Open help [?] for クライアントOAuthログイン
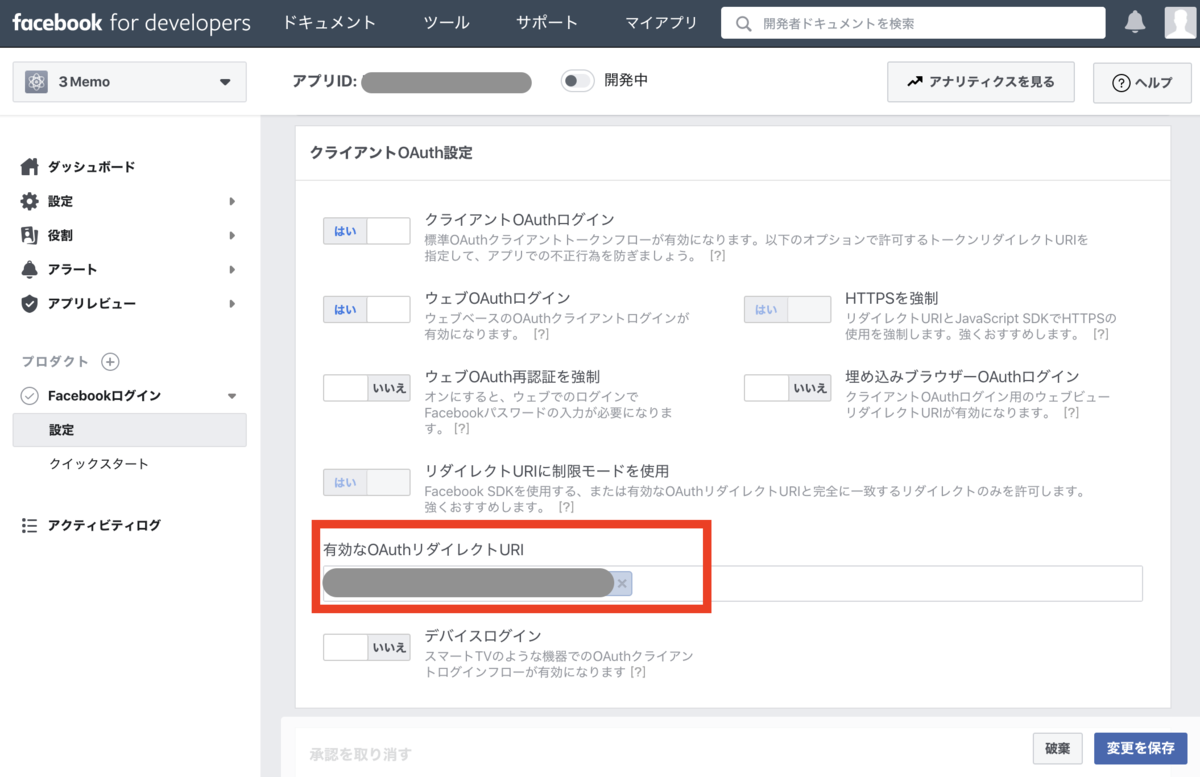The height and width of the screenshot is (777, 1200). coord(717,256)
